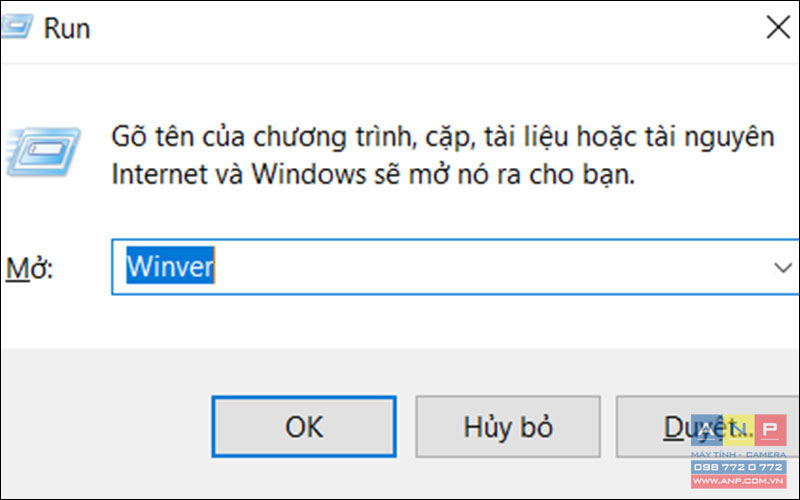
Task: Open the www.anp.com.vn watermark link
Action: tap(738, 481)
